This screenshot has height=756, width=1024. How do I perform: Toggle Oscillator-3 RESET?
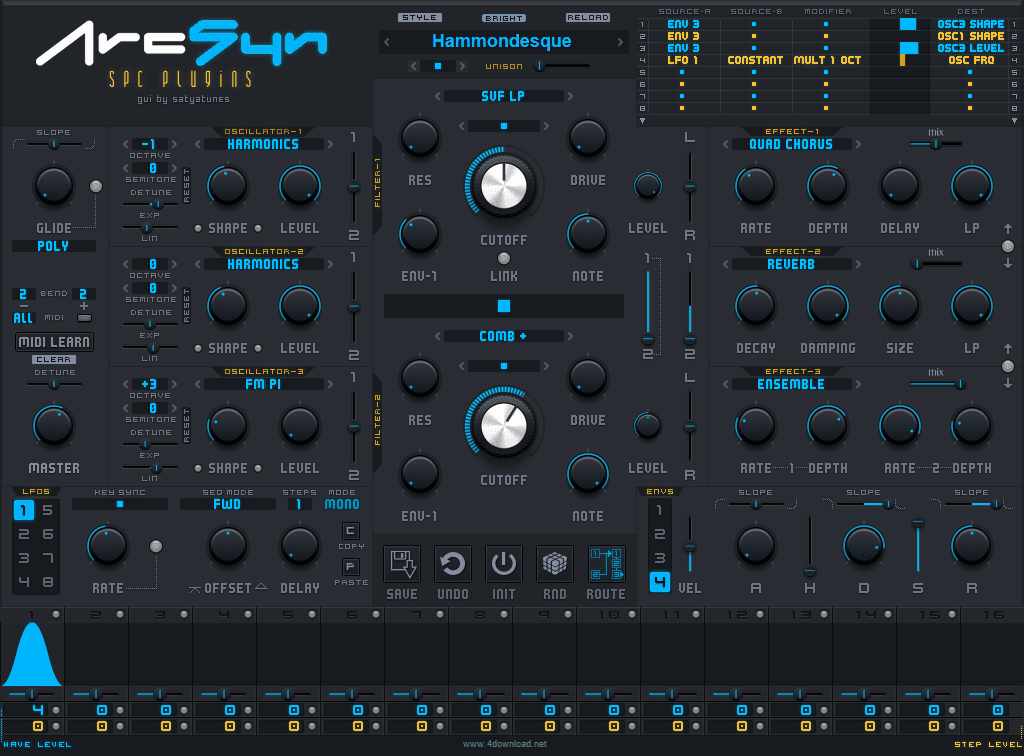point(187,426)
